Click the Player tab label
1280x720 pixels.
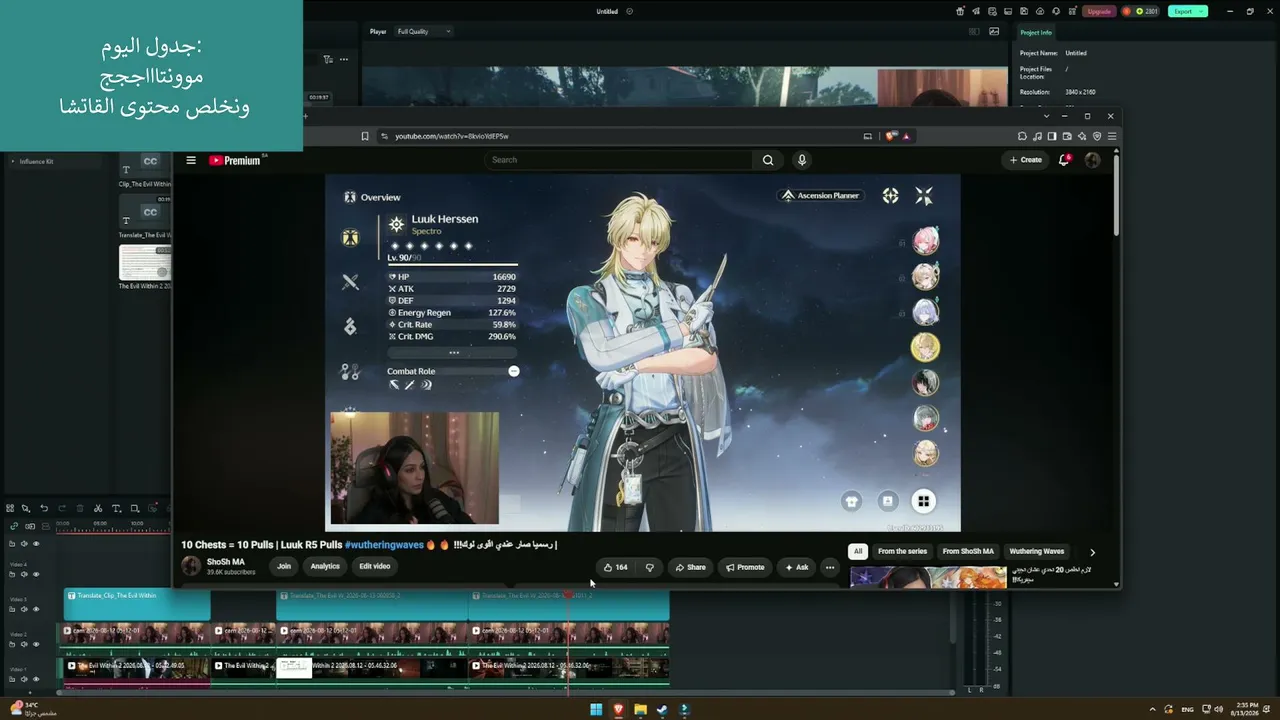coord(378,31)
